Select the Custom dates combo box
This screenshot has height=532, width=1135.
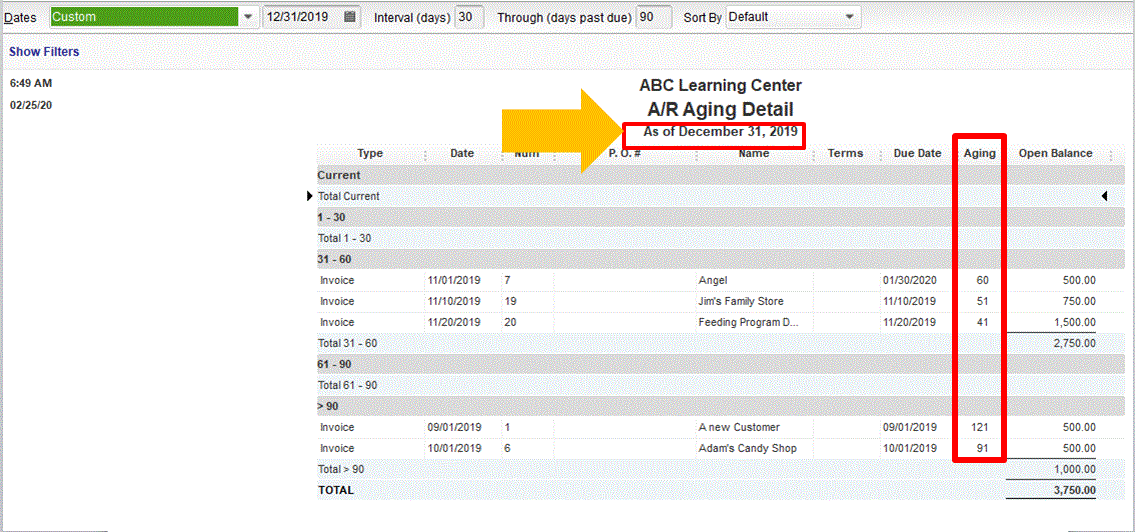pyautogui.click(x=144, y=17)
